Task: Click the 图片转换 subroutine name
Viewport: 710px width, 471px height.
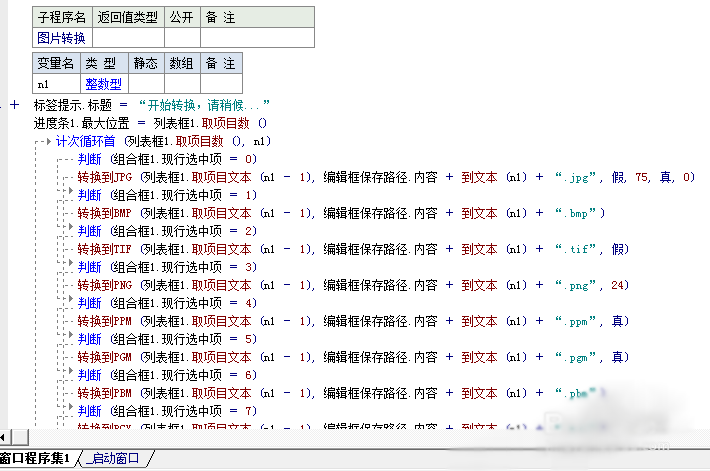Action: pos(61,37)
